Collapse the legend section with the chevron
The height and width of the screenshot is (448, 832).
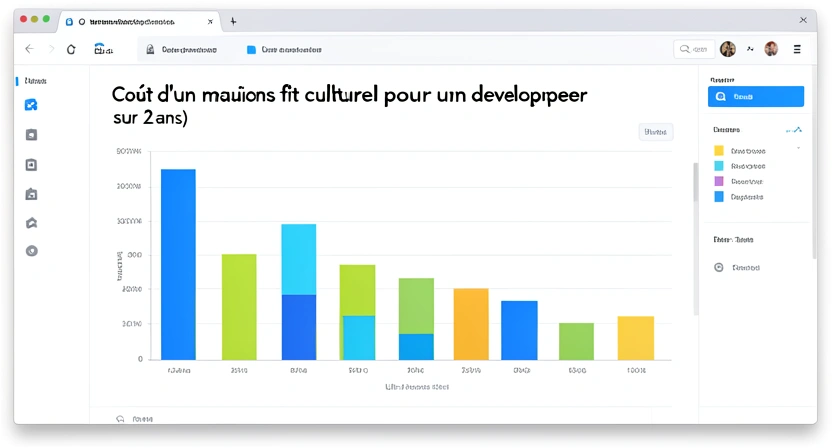coord(794,130)
